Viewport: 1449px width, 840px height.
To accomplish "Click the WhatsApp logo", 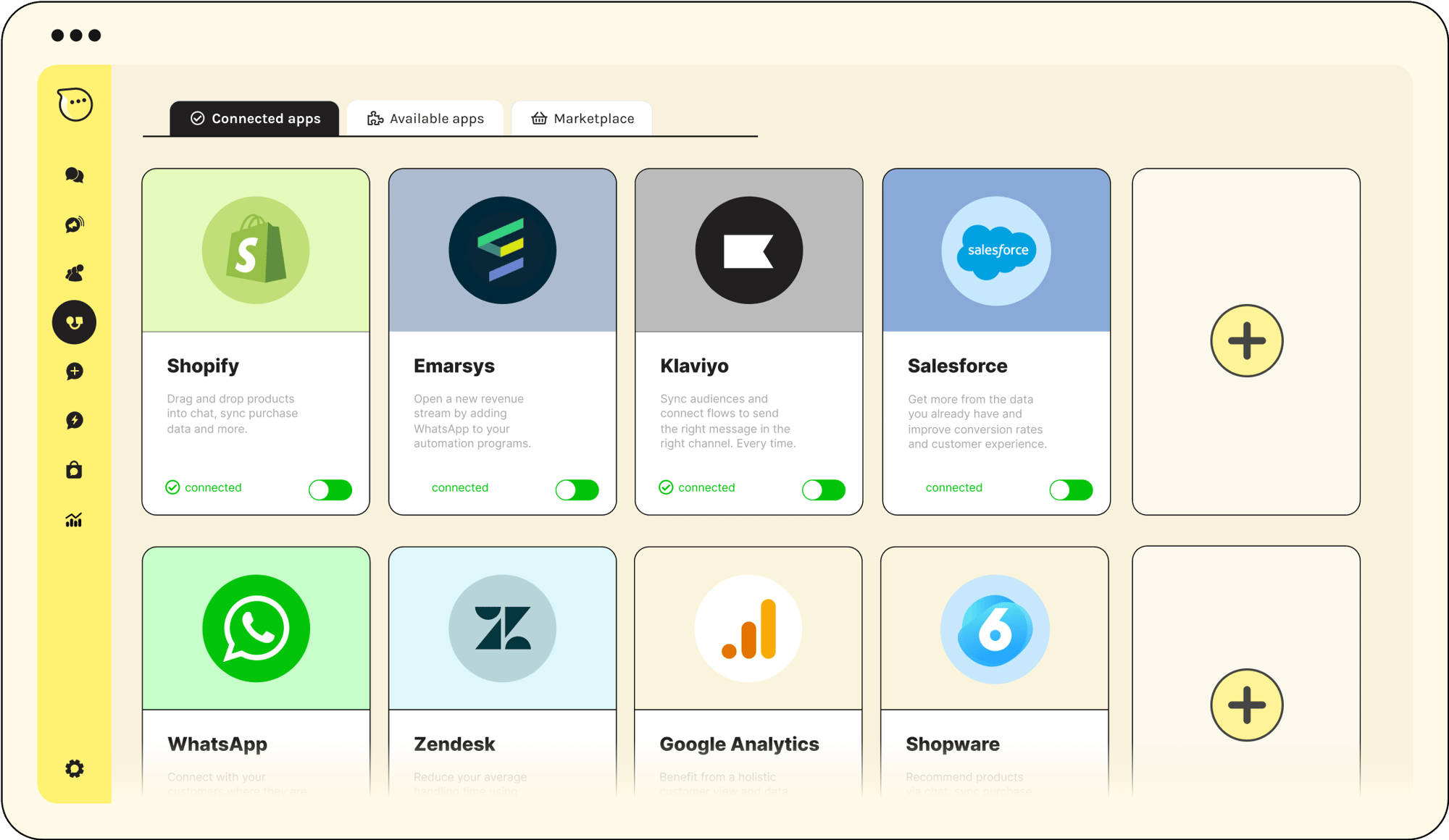I will pos(256,629).
